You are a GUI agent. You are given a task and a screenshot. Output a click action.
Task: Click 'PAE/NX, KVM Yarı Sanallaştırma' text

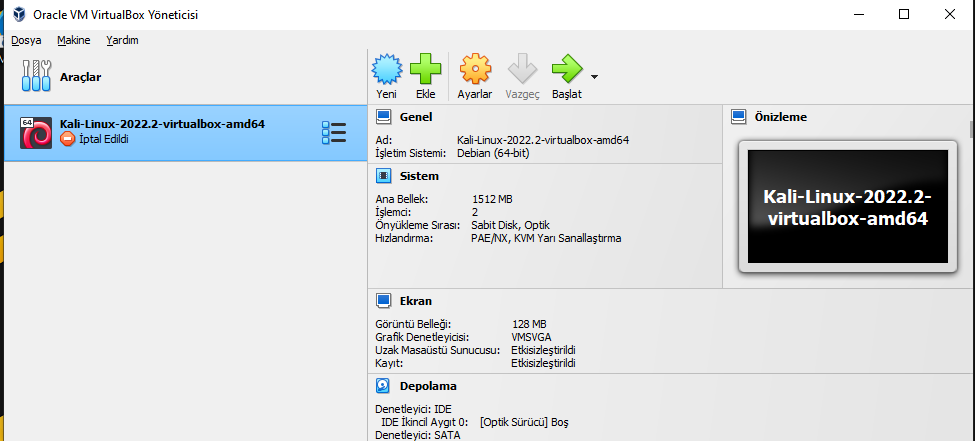coord(547,238)
